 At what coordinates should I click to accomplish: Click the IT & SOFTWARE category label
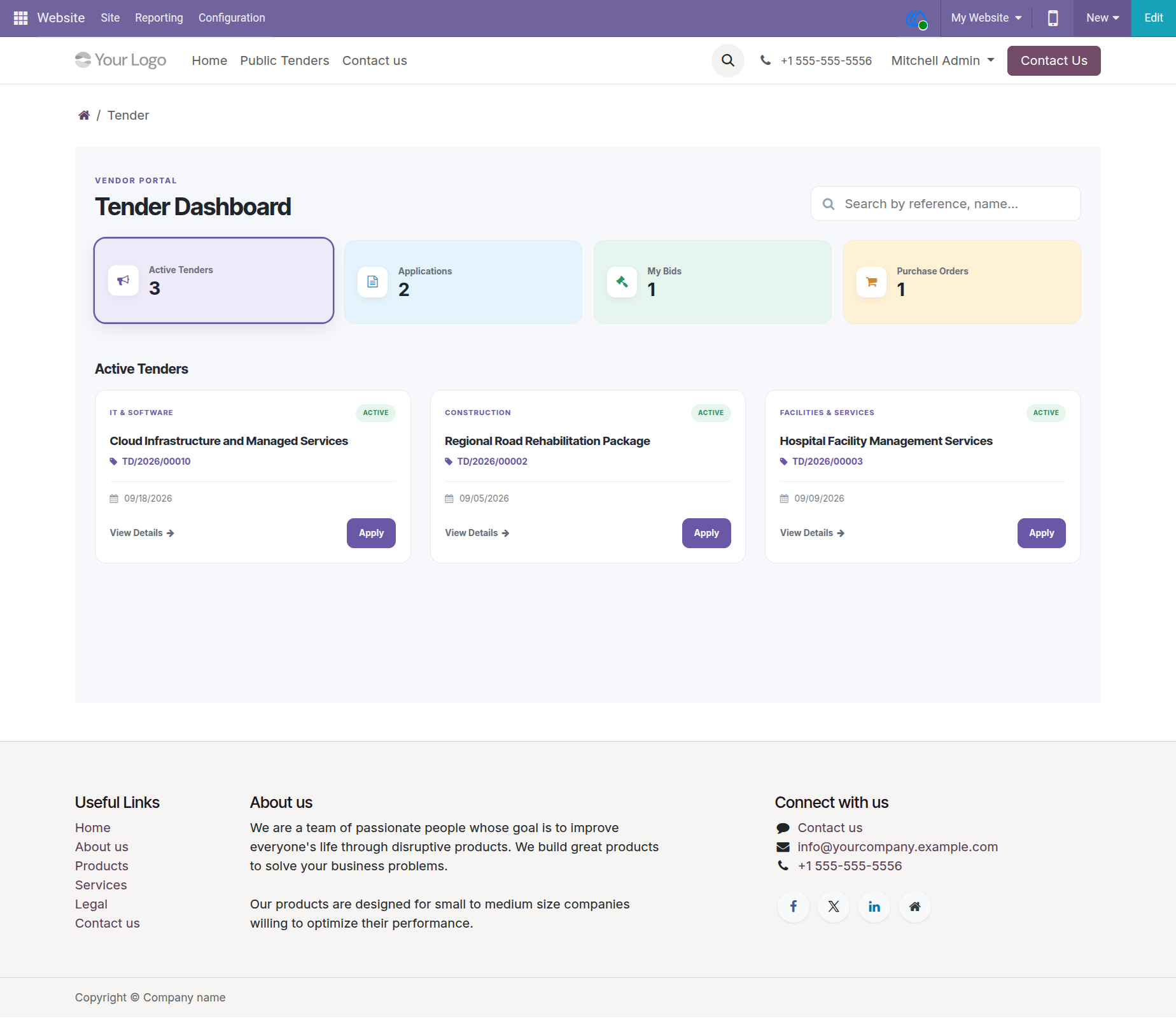(x=141, y=413)
